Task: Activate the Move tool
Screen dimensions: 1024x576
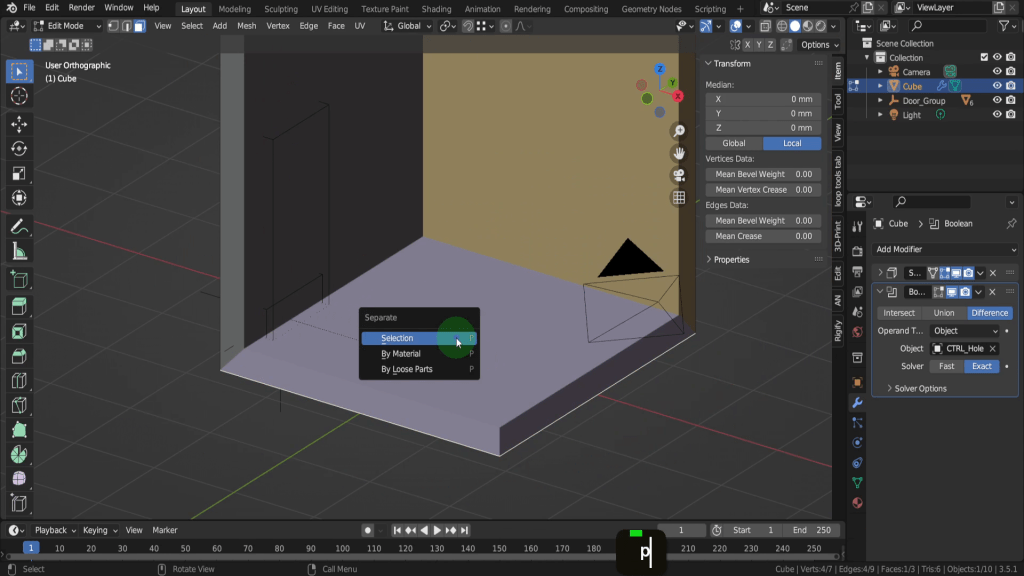Action: (x=19, y=123)
